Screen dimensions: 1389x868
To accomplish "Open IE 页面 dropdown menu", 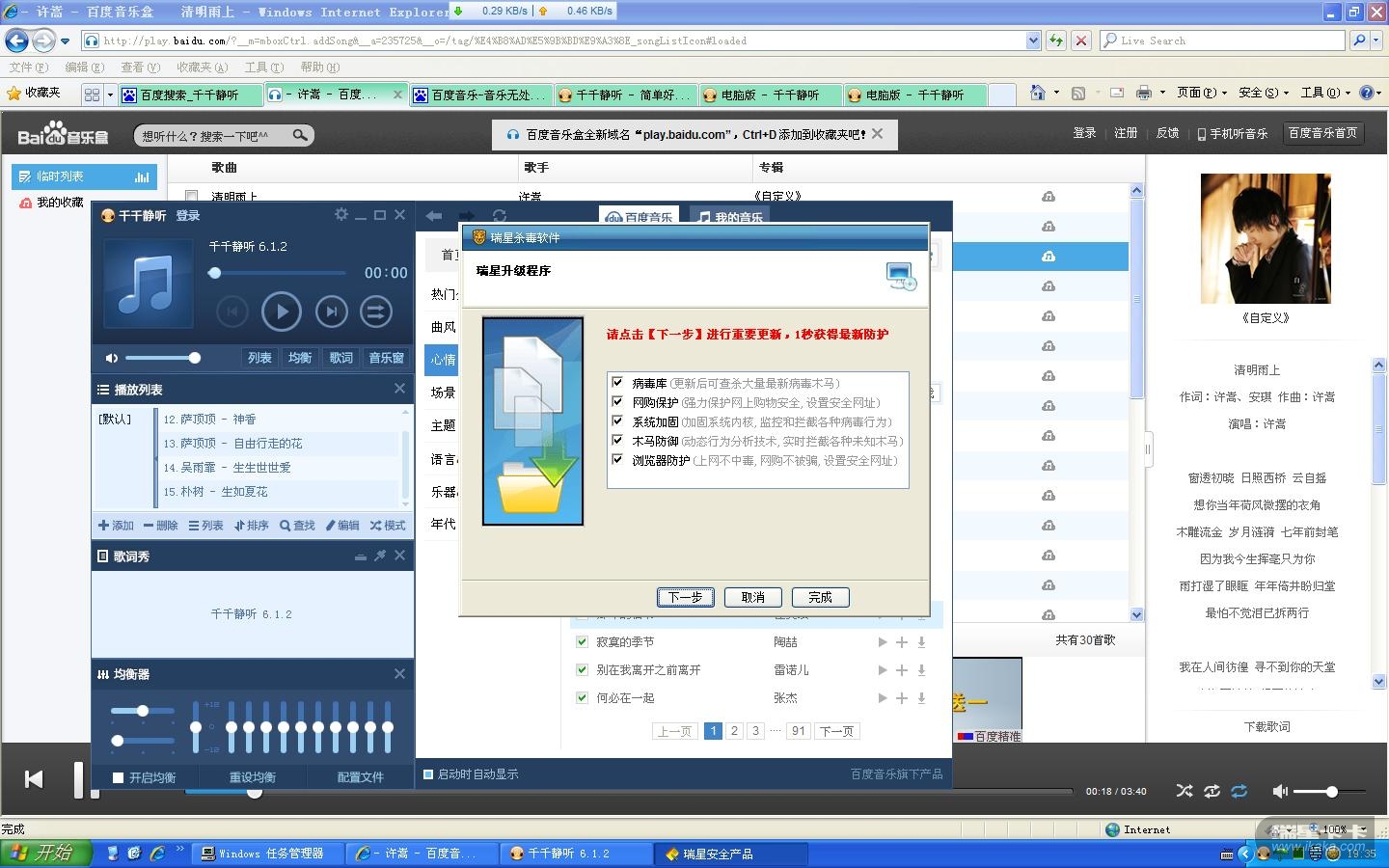I will point(1201,93).
